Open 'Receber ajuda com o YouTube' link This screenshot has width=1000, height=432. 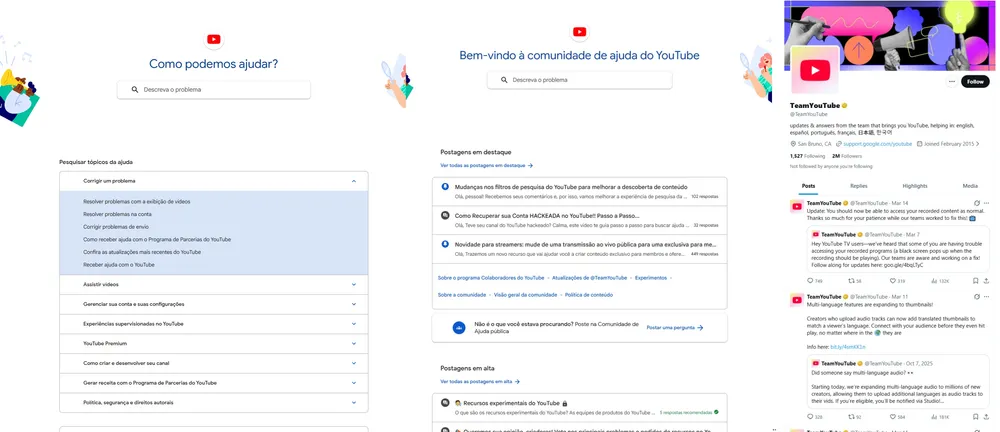119,264
